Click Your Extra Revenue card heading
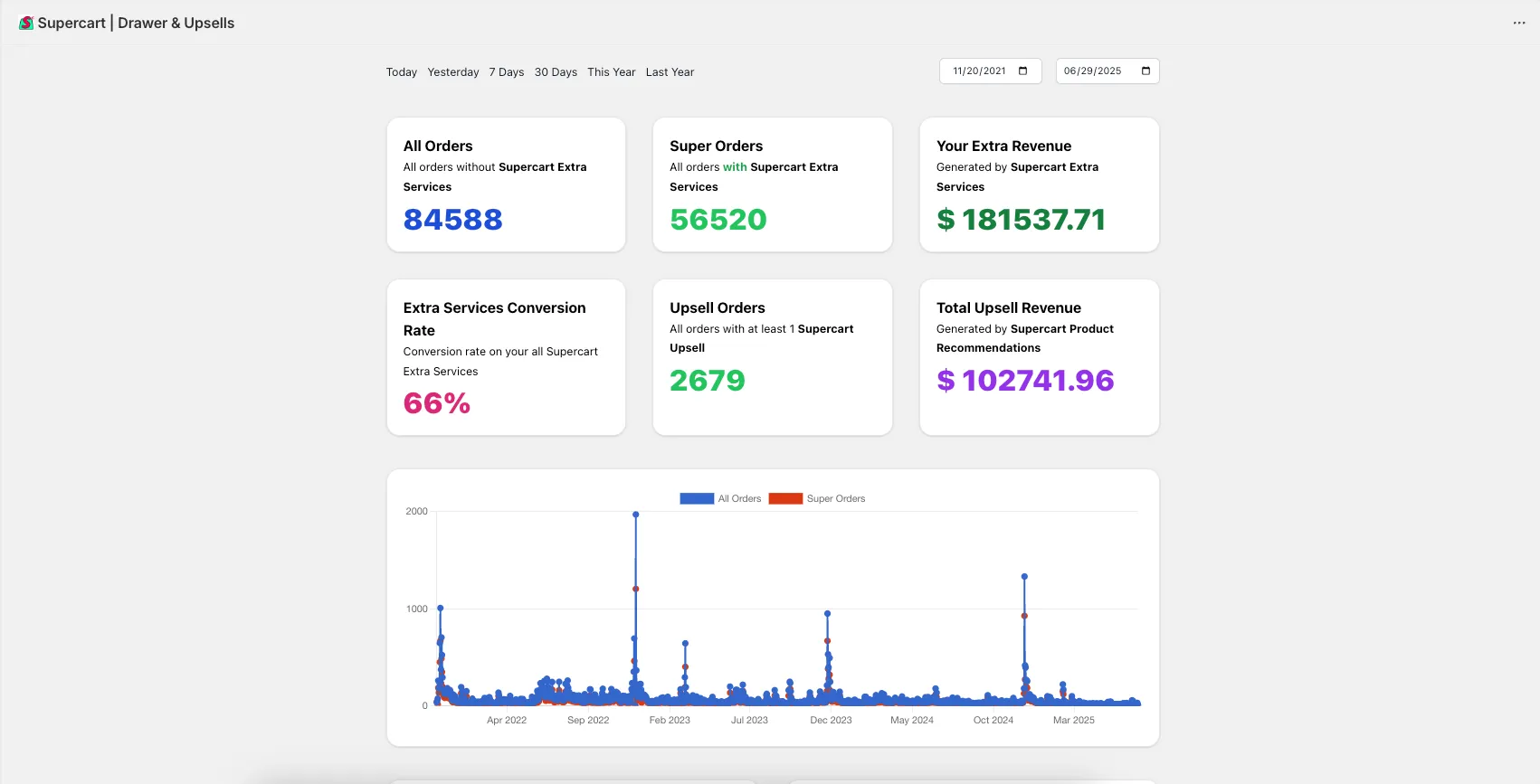The image size is (1540, 784). [x=1004, y=146]
